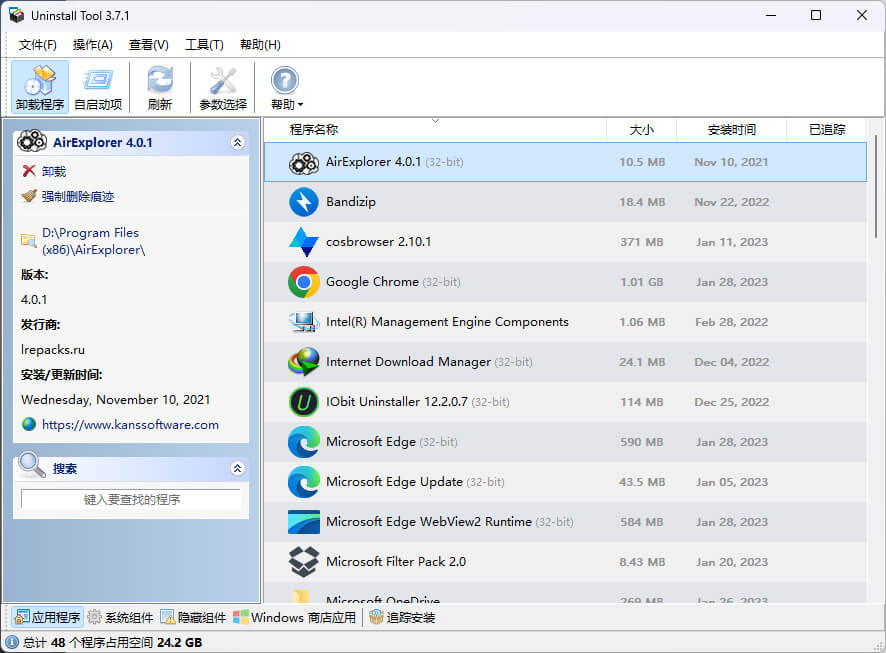The height and width of the screenshot is (653, 886).
Task: Click 强制删除痕迹 to force remove traces
Action: click(x=77, y=198)
